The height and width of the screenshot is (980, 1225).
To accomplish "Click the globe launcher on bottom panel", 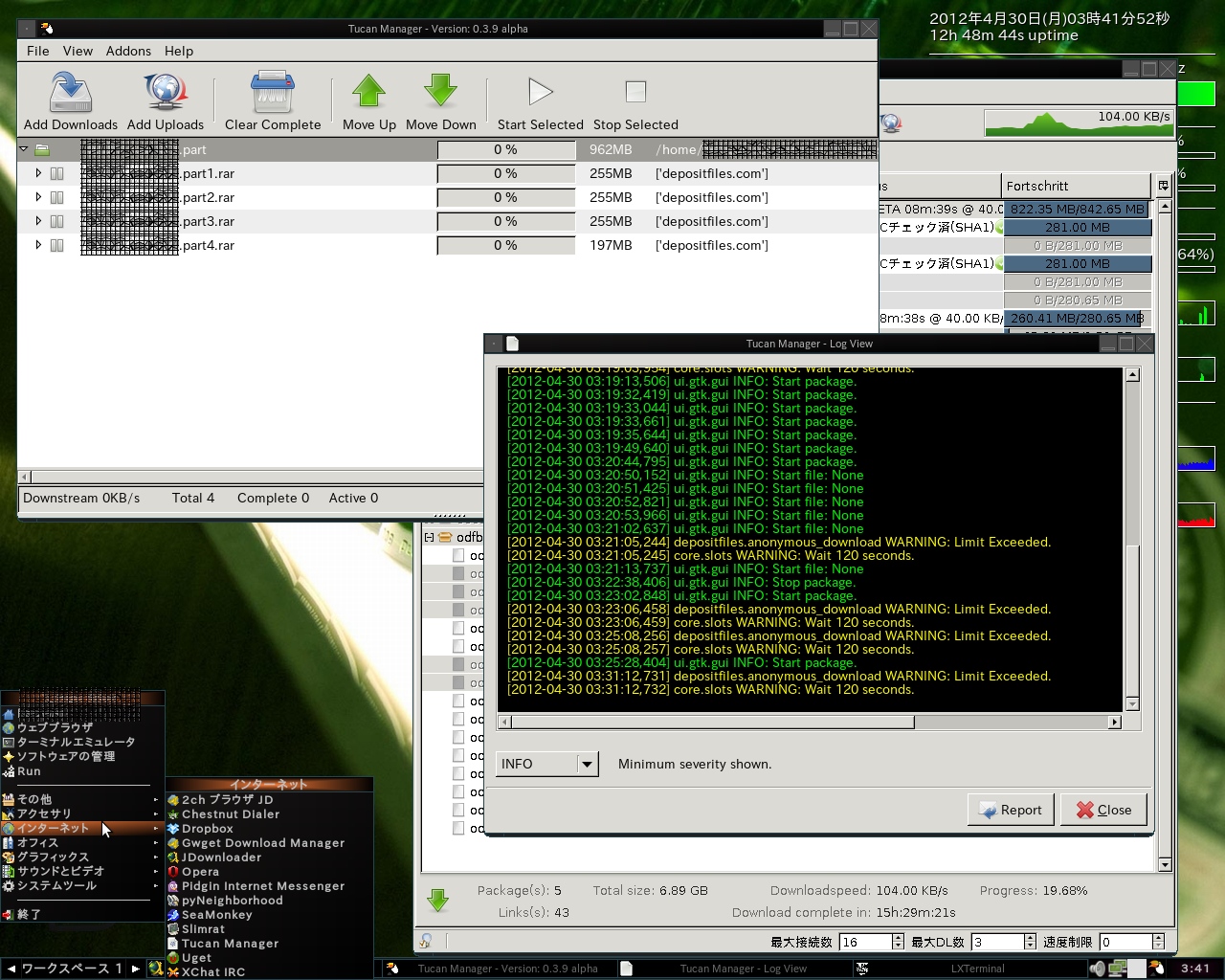I will point(155,969).
